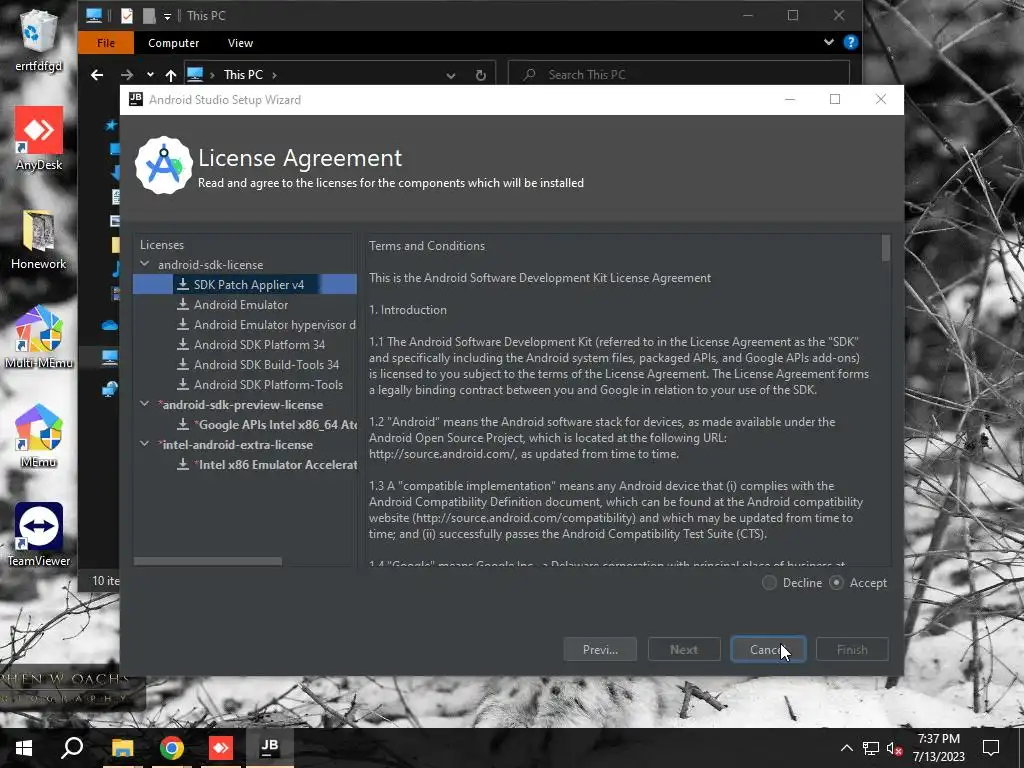Go forward in This PC explorer window
This screenshot has height=768, width=1024.
(127, 75)
